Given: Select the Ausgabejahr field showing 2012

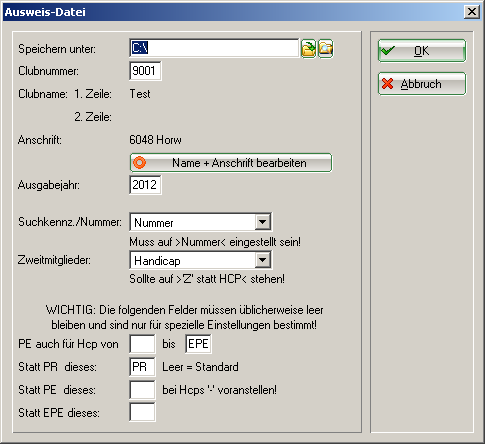Looking at the screenshot, I should coord(145,185).
